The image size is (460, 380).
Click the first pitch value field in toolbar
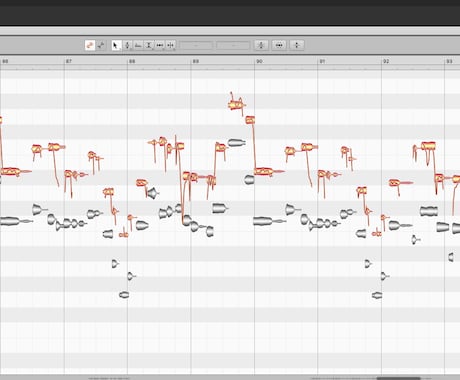196,45
